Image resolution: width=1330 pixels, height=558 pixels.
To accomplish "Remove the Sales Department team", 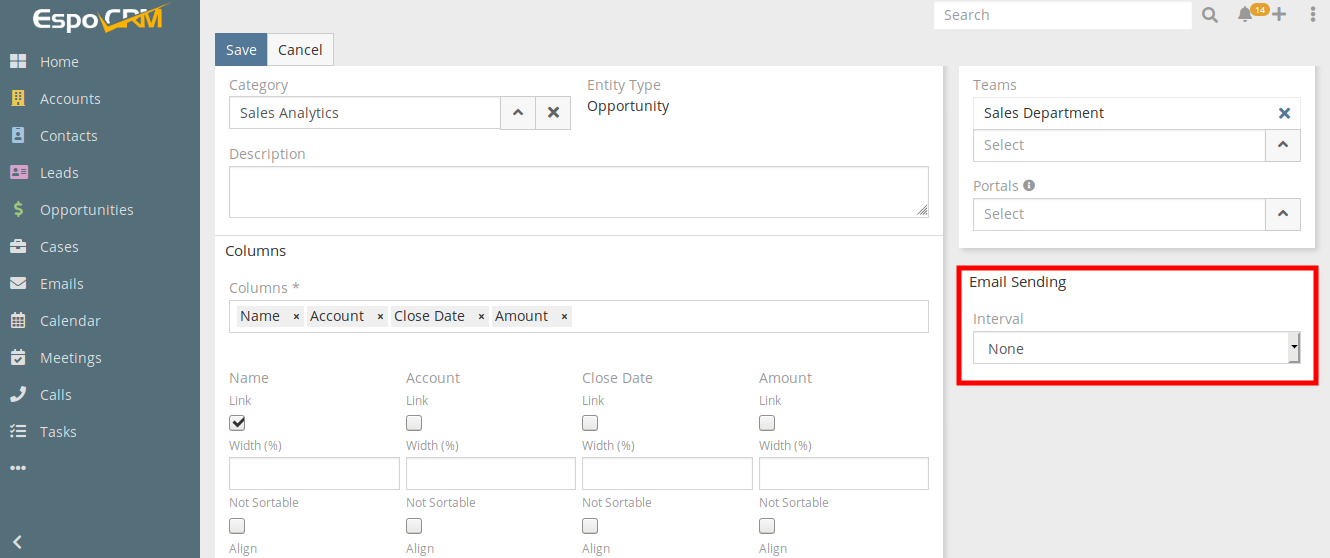I will pos(1284,113).
